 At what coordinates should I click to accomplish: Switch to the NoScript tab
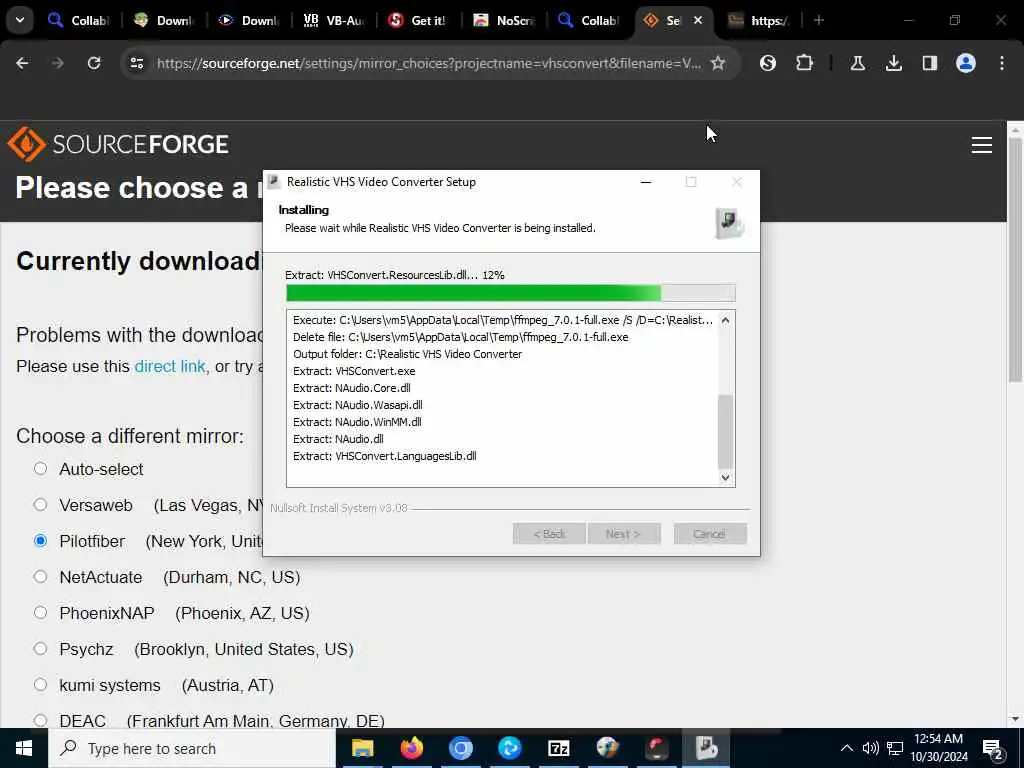coord(504,20)
